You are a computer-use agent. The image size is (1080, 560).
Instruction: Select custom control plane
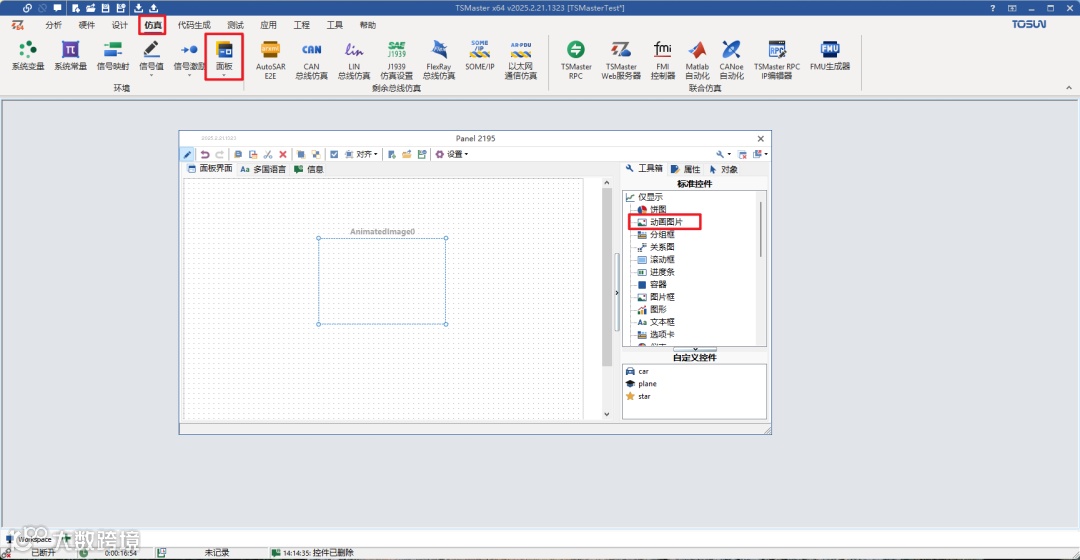click(x=641, y=384)
